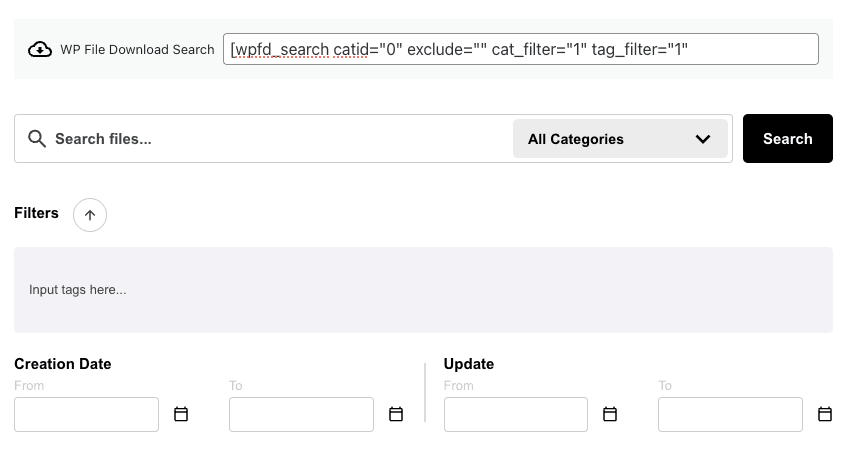Viewport: 856px width, 476px height.
Task: Click the Input tags here area
Action: point(423,290)
